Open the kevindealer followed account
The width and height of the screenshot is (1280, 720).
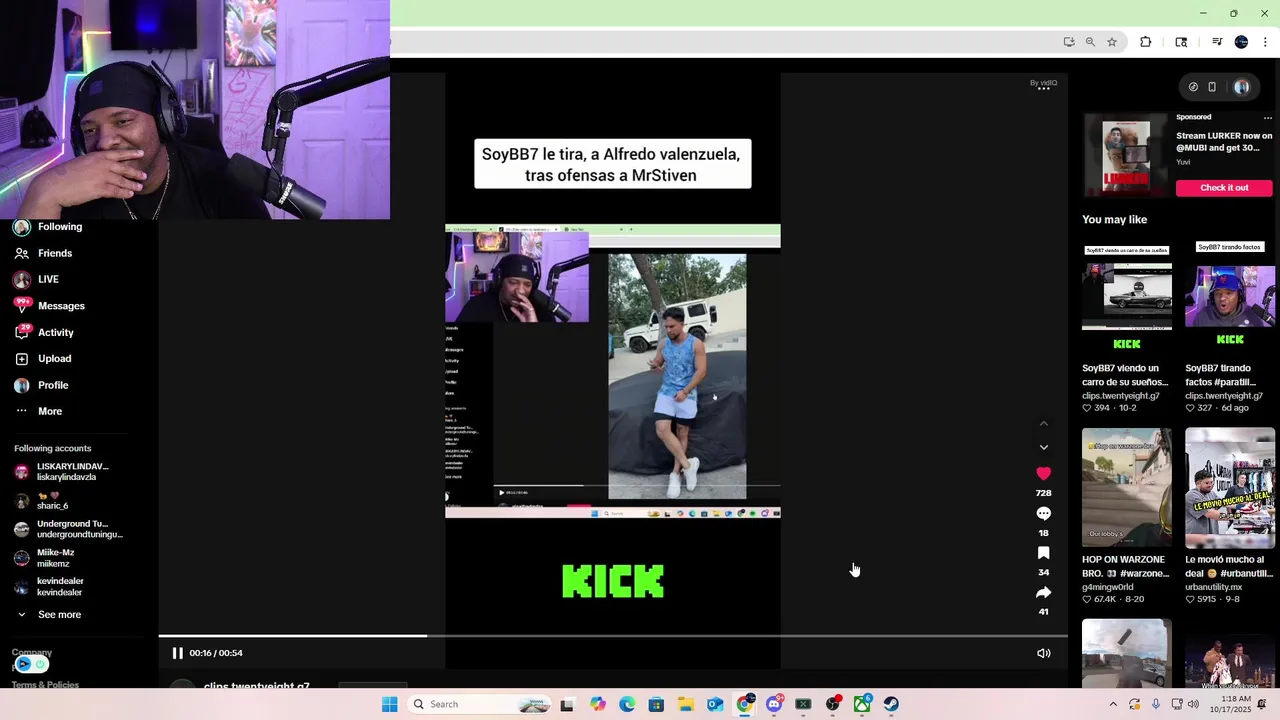(x=50, y=586)
